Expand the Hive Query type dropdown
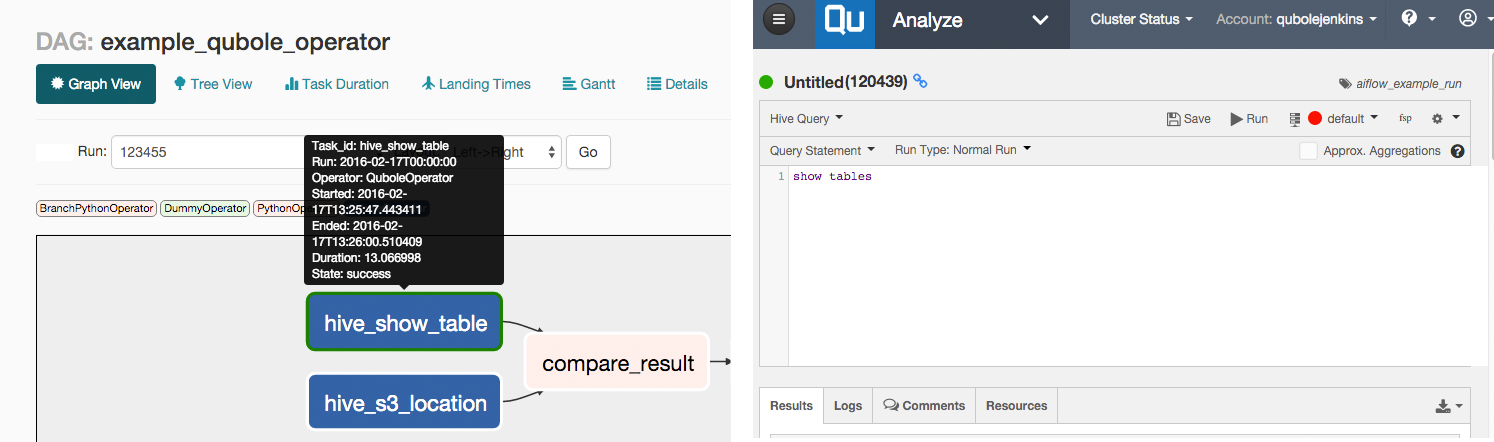 [806, 118]
